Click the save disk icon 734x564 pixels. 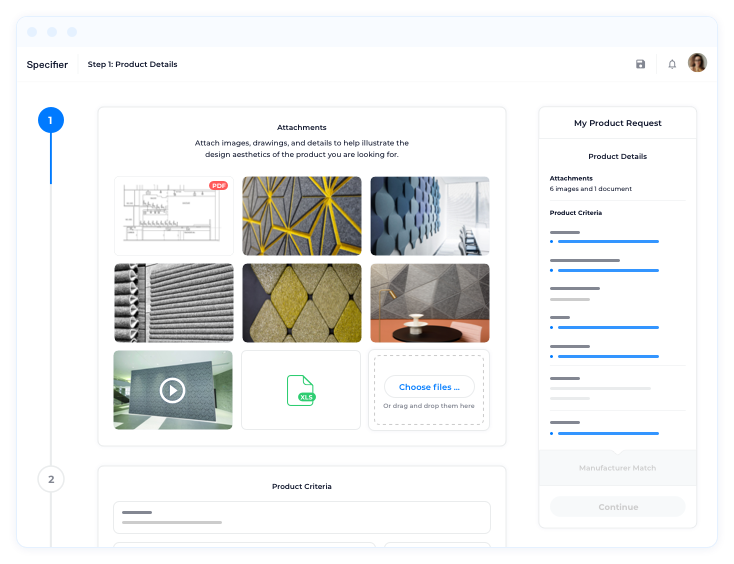pos(640,64)
